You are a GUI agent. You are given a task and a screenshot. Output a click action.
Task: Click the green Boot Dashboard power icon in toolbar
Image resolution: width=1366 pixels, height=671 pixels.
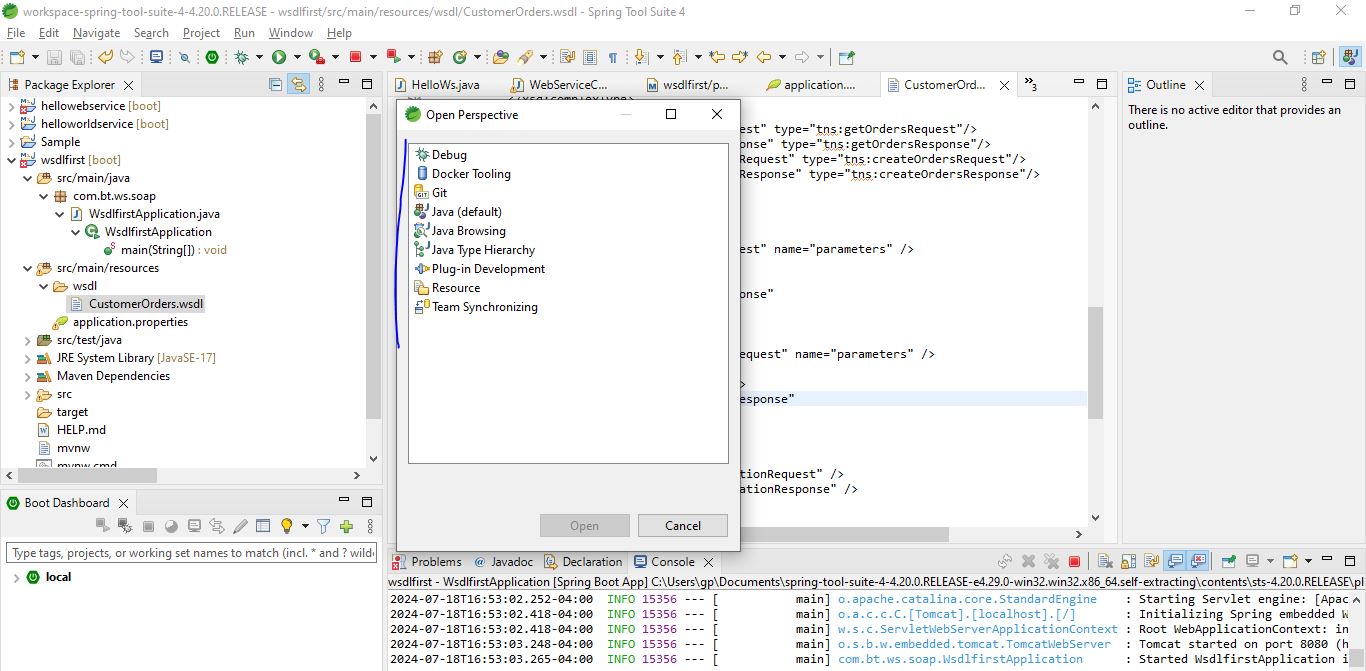pos(212,58)
